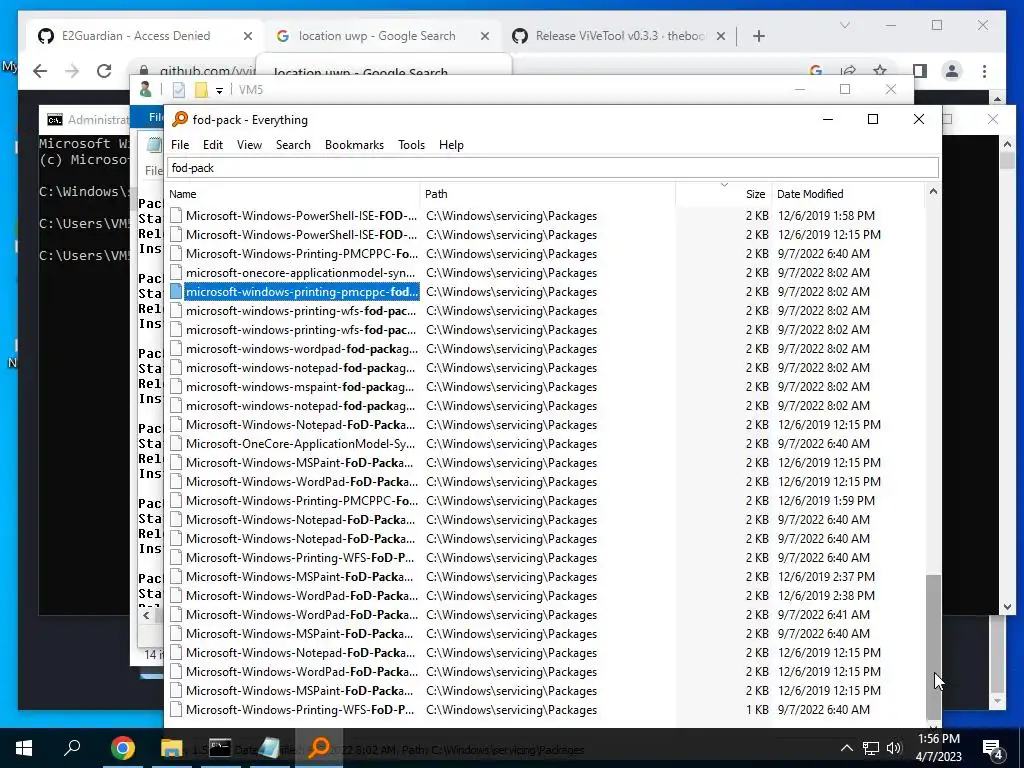The height and width of the screenshot is (768, 1024).
Task: Open File Explorer from the taskbar
Action: click(172, 748)
